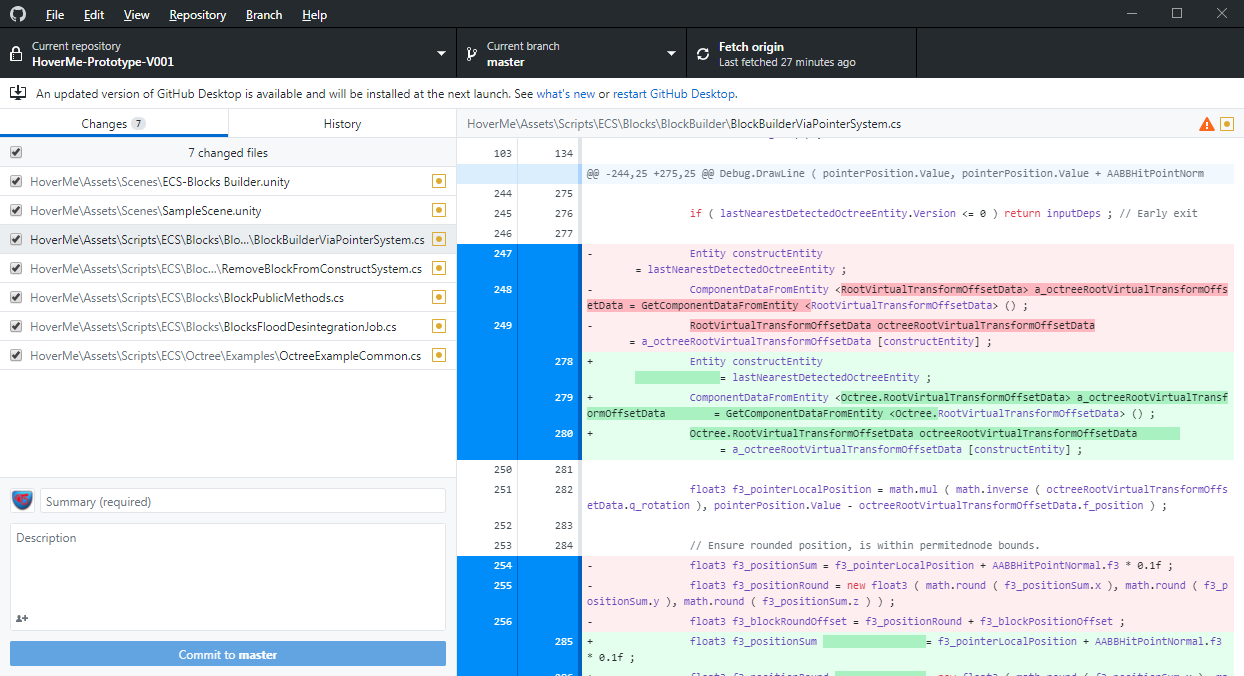Click modified status icon for SampleScene.unity
Screen dimensions: 1244x676
pos(438,211)
